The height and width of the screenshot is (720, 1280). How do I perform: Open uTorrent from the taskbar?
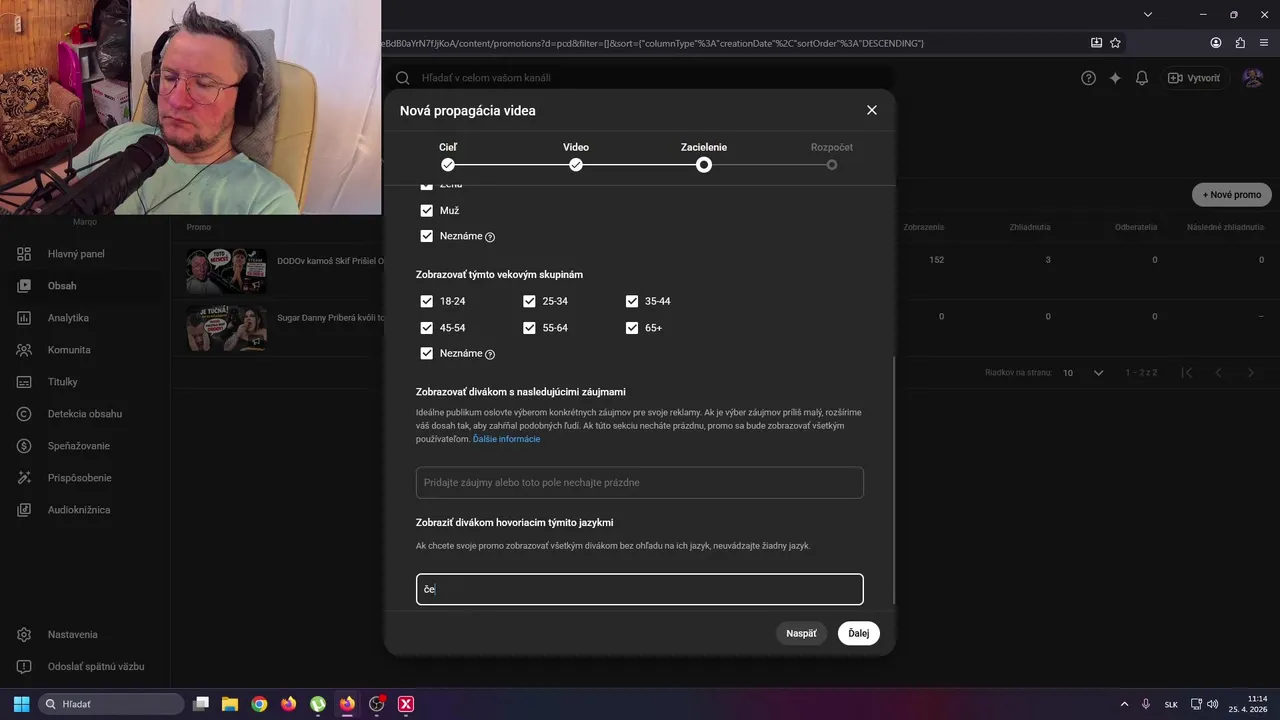click(318, 704)
